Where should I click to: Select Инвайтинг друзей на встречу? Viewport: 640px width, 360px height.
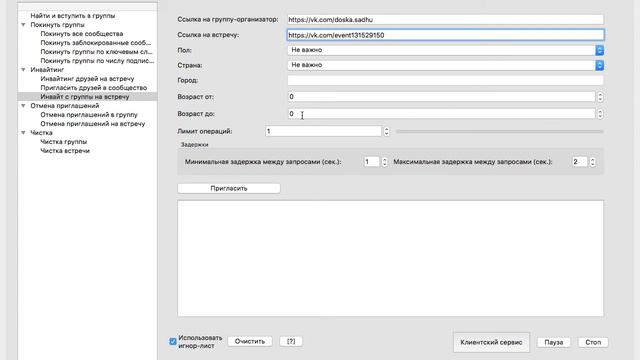pyautogui.click(x=87, y=79)
